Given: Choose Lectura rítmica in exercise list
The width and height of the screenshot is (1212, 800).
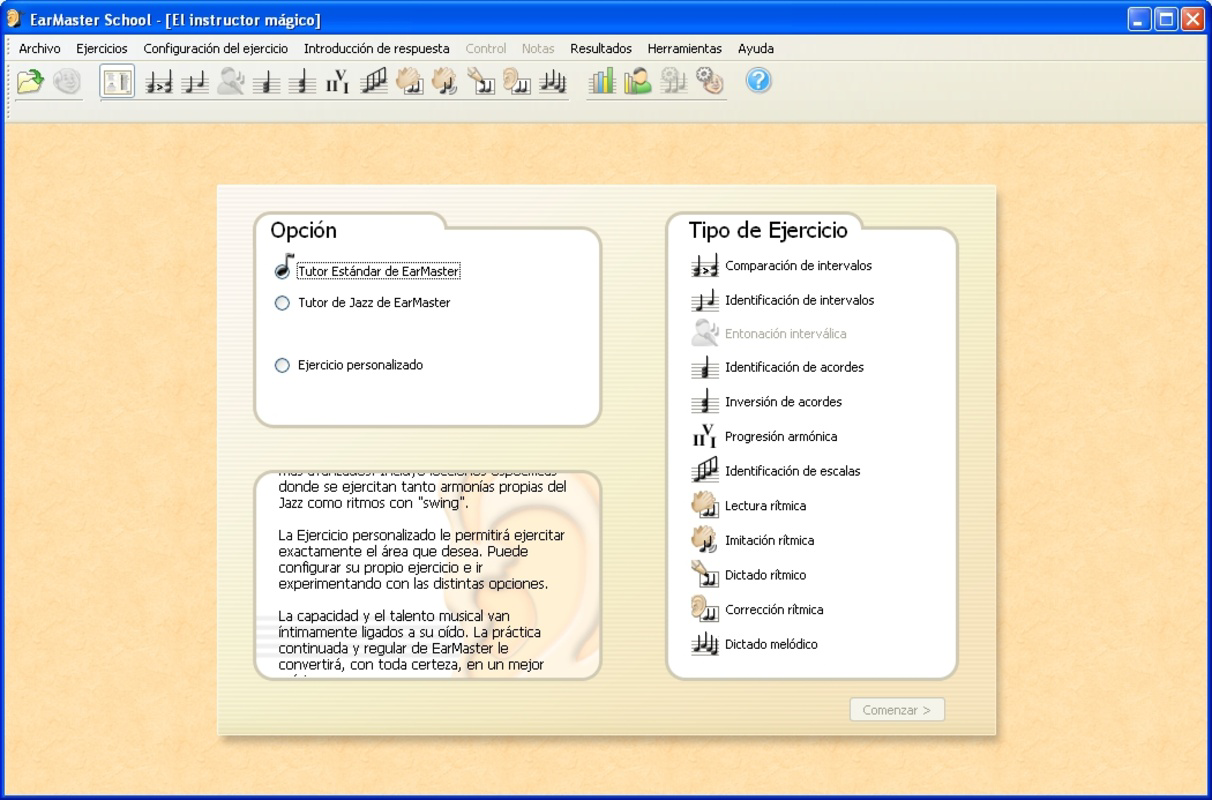Looking at the screenshot, I should [749, 506].
